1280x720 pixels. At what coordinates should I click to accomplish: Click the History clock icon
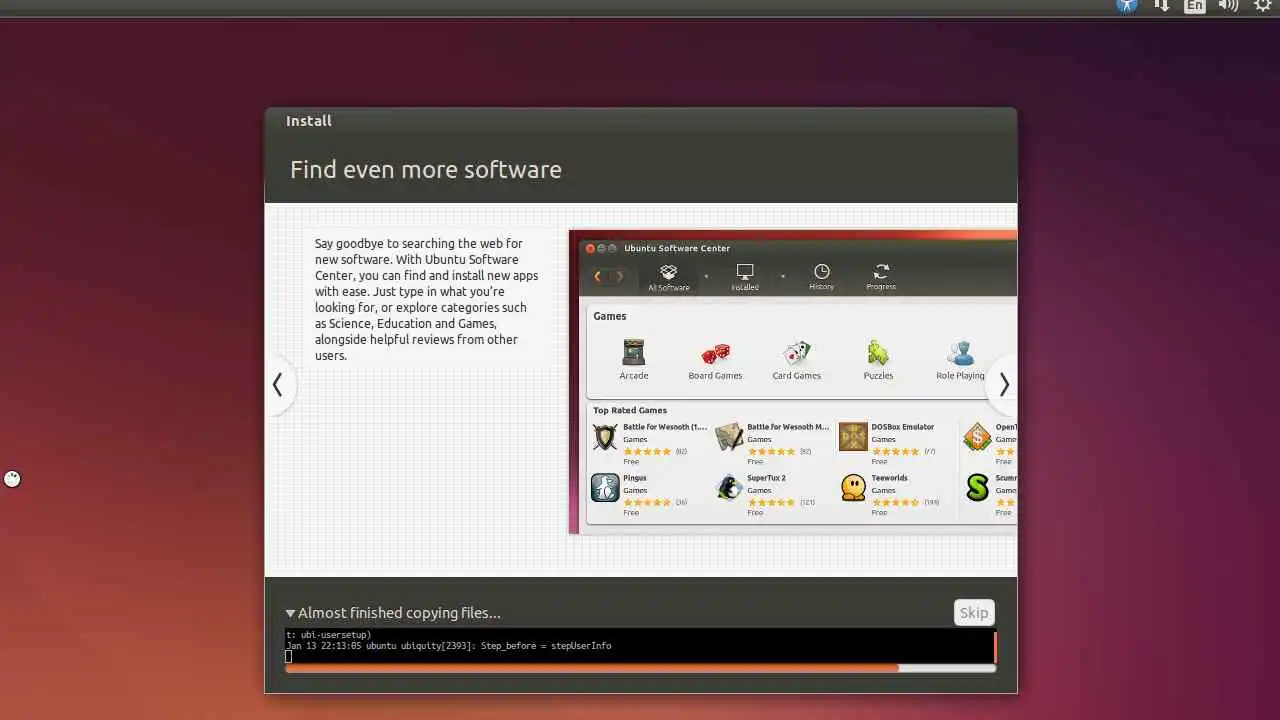click(821, 271)
